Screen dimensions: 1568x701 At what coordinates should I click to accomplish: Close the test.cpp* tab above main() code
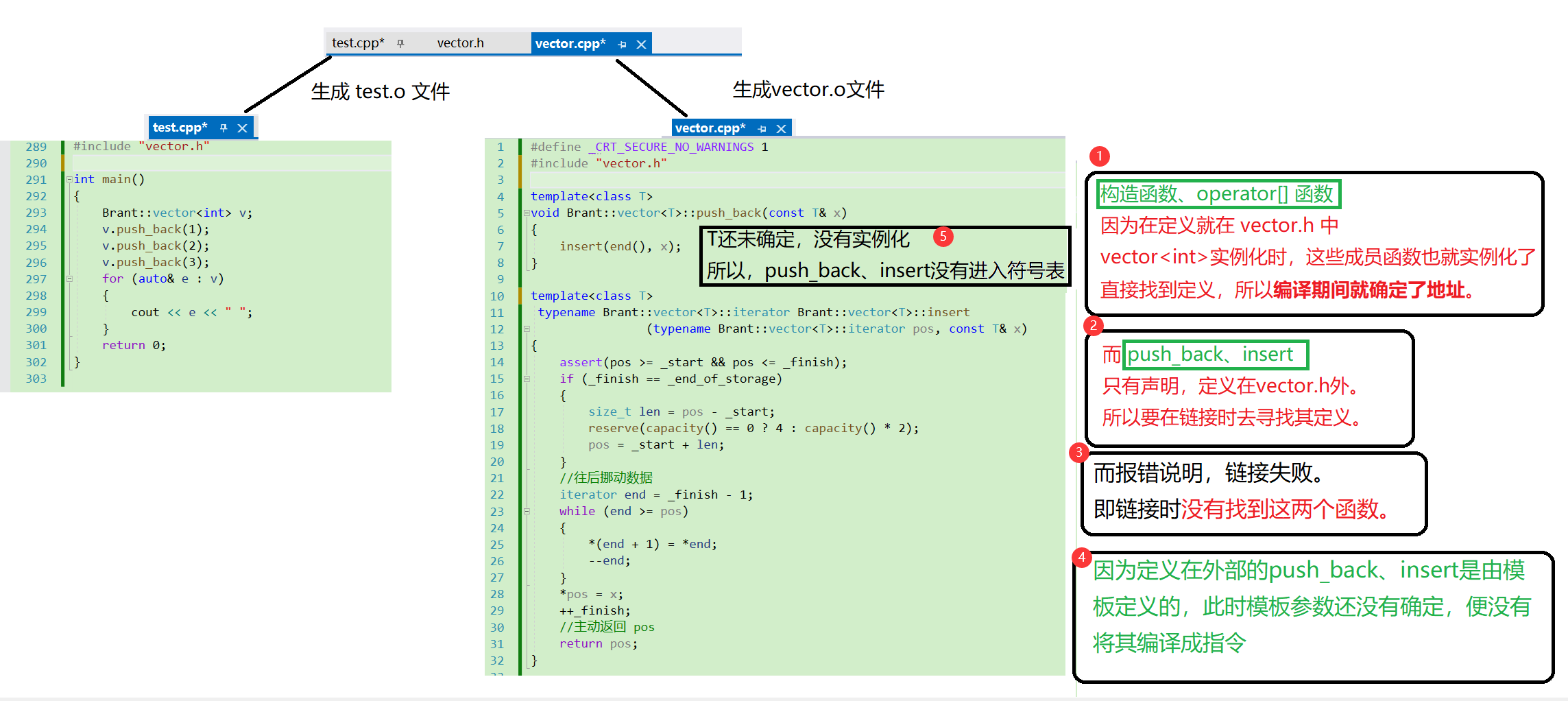(242, 128)
